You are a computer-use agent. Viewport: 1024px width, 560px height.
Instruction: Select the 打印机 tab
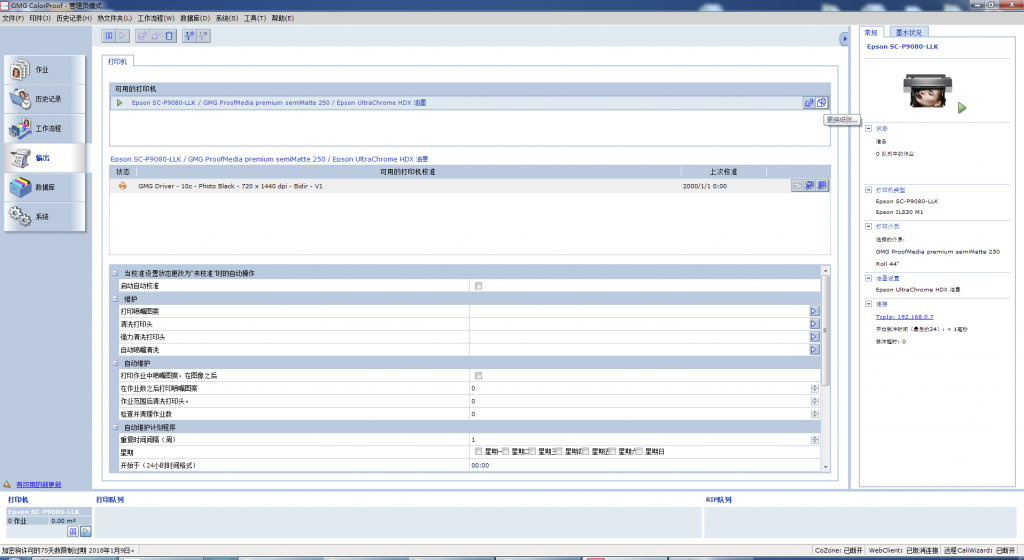[118, 61]
